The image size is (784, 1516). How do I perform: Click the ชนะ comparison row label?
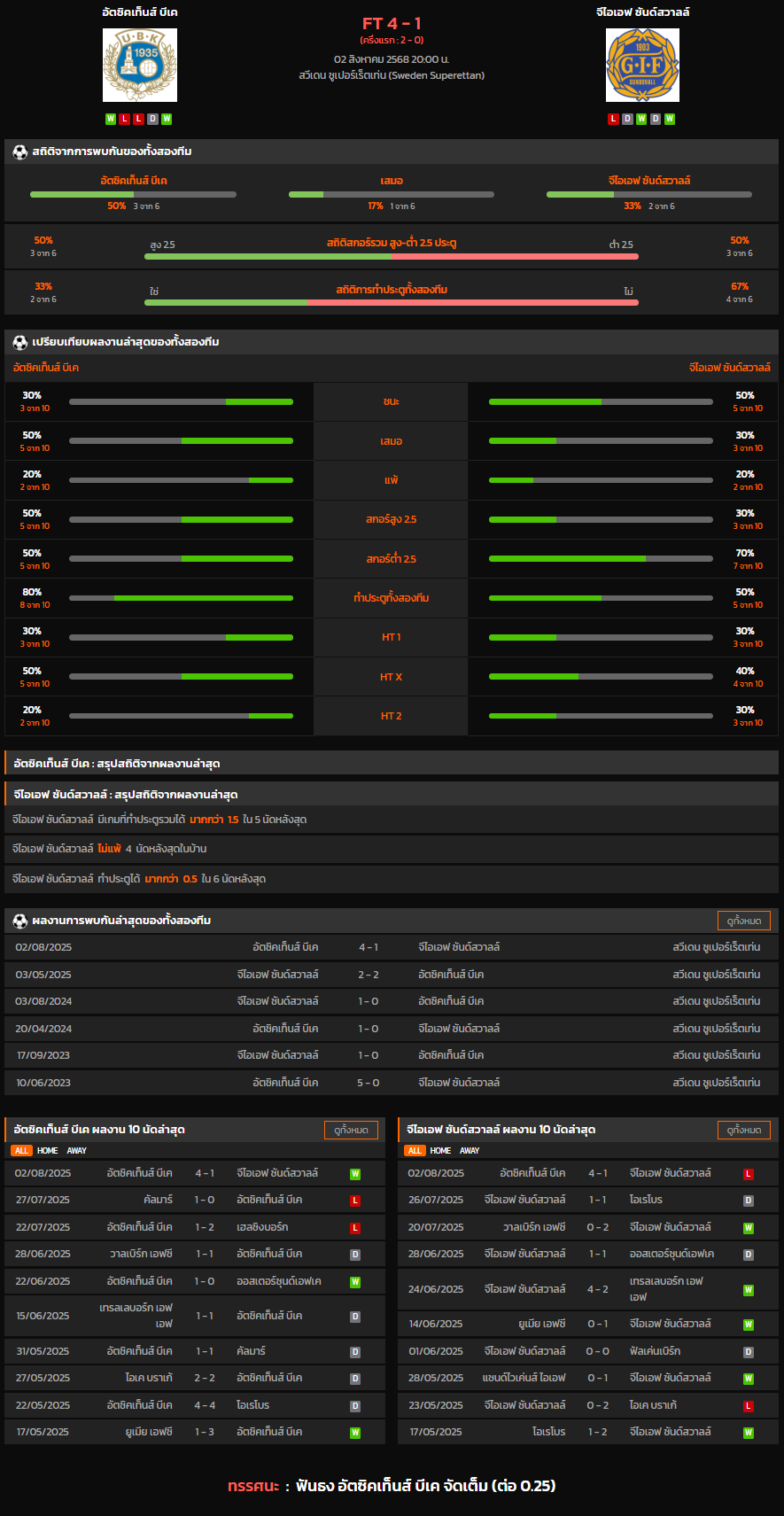pos(392,402)
